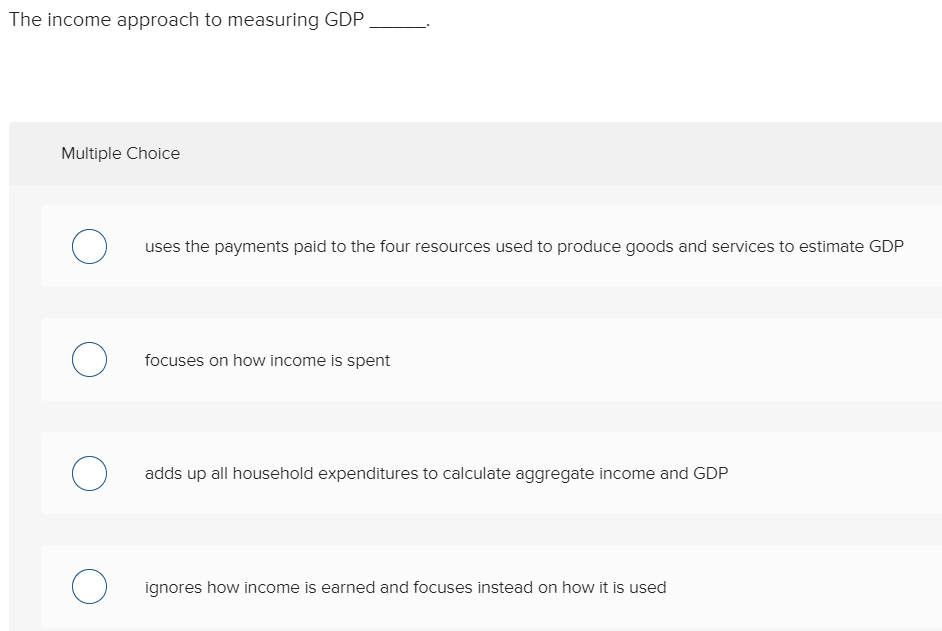Click the gray bar above the first answer

[470, 196]
